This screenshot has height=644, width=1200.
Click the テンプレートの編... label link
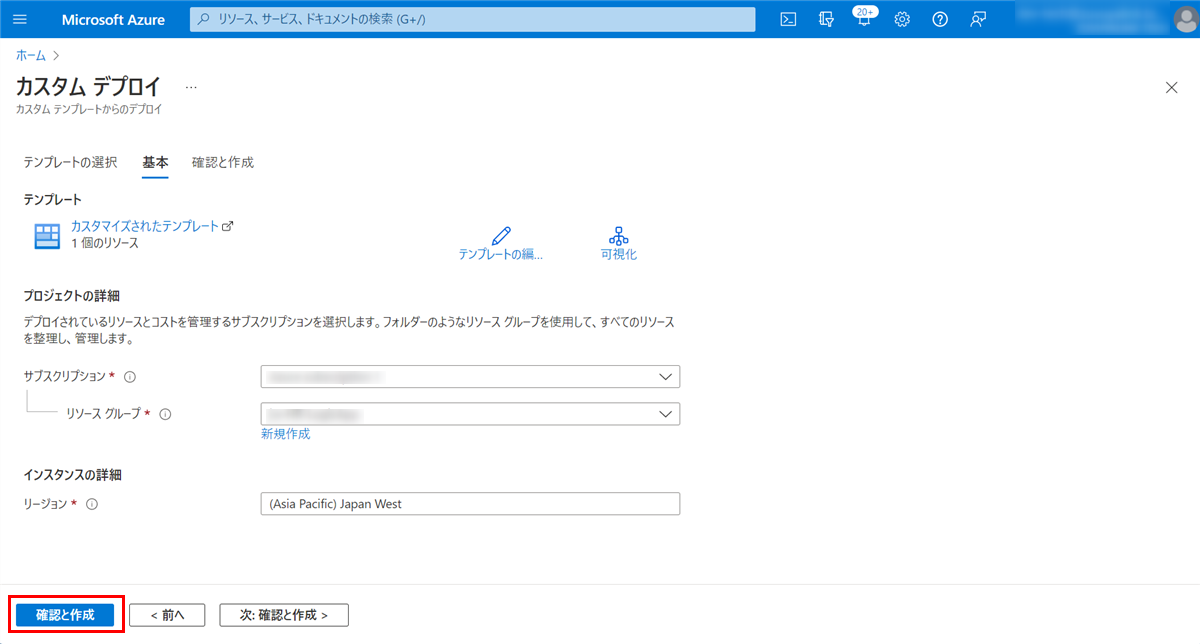(x=501, y=254)
